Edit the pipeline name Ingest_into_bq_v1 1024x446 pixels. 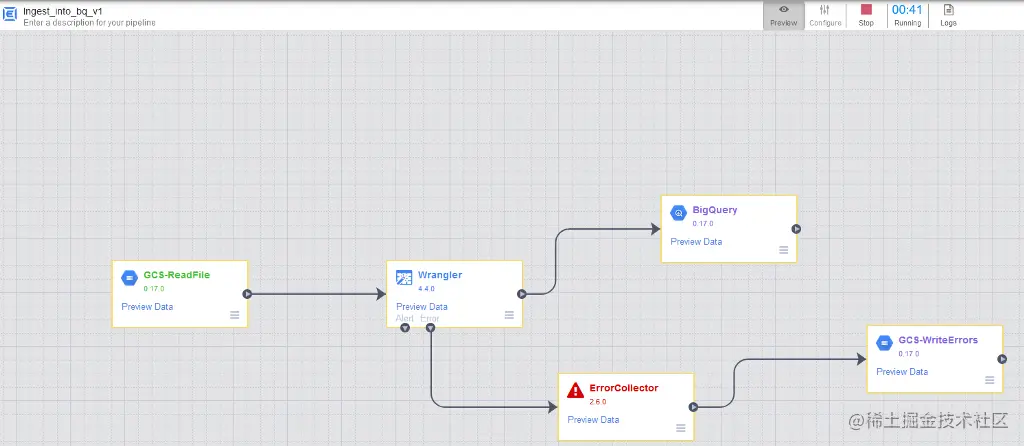coord(63,11)
